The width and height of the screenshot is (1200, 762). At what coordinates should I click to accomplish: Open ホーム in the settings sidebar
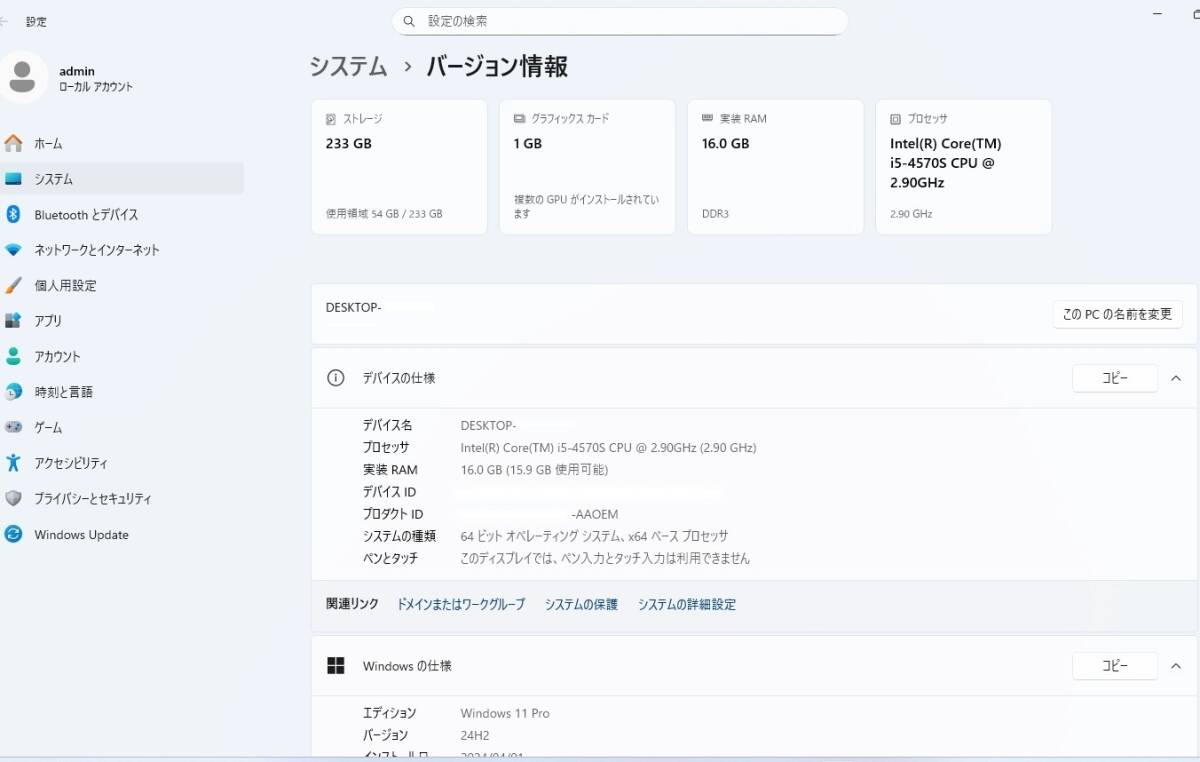122,143
